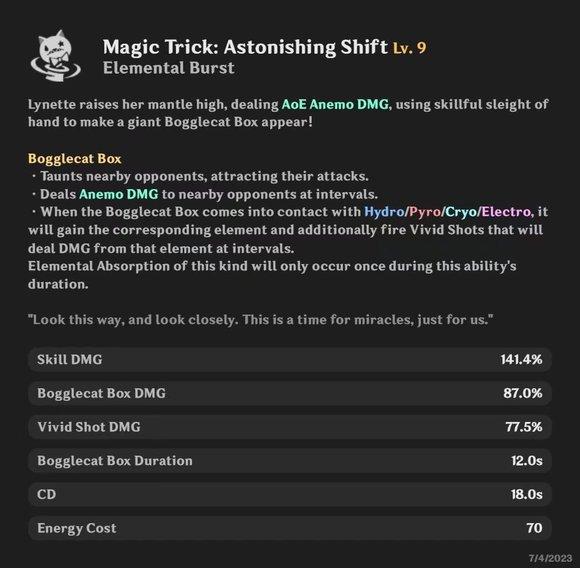The image size is (580, 568).
Task: Click the Electro element keyword
Action: (506, 212)
